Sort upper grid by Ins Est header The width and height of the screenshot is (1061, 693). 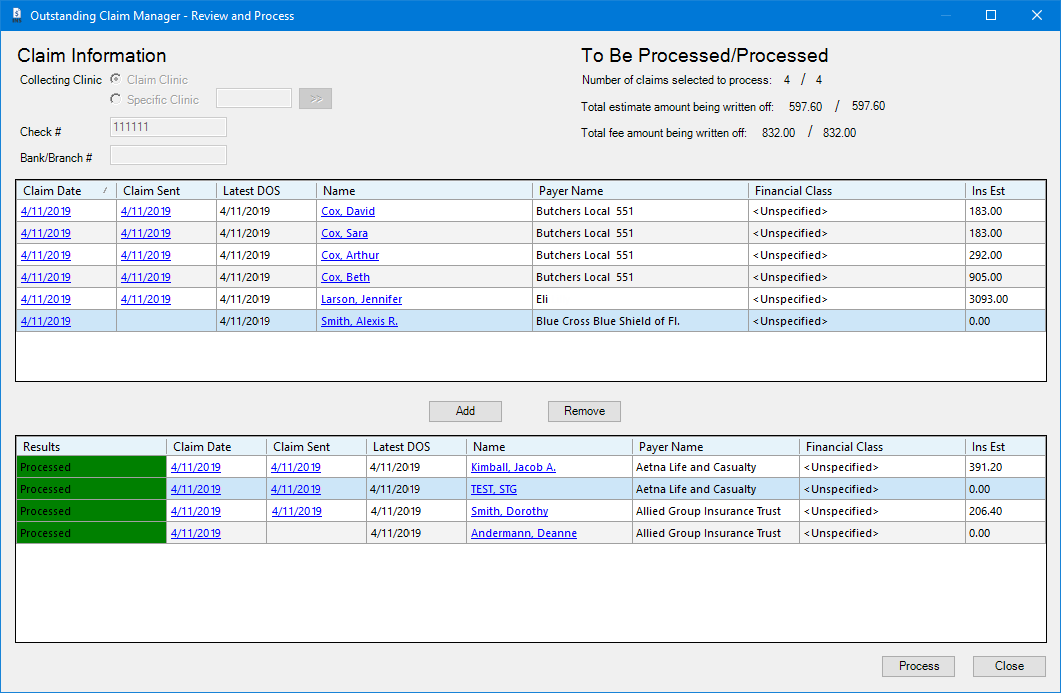click(x=1006, y=191)
